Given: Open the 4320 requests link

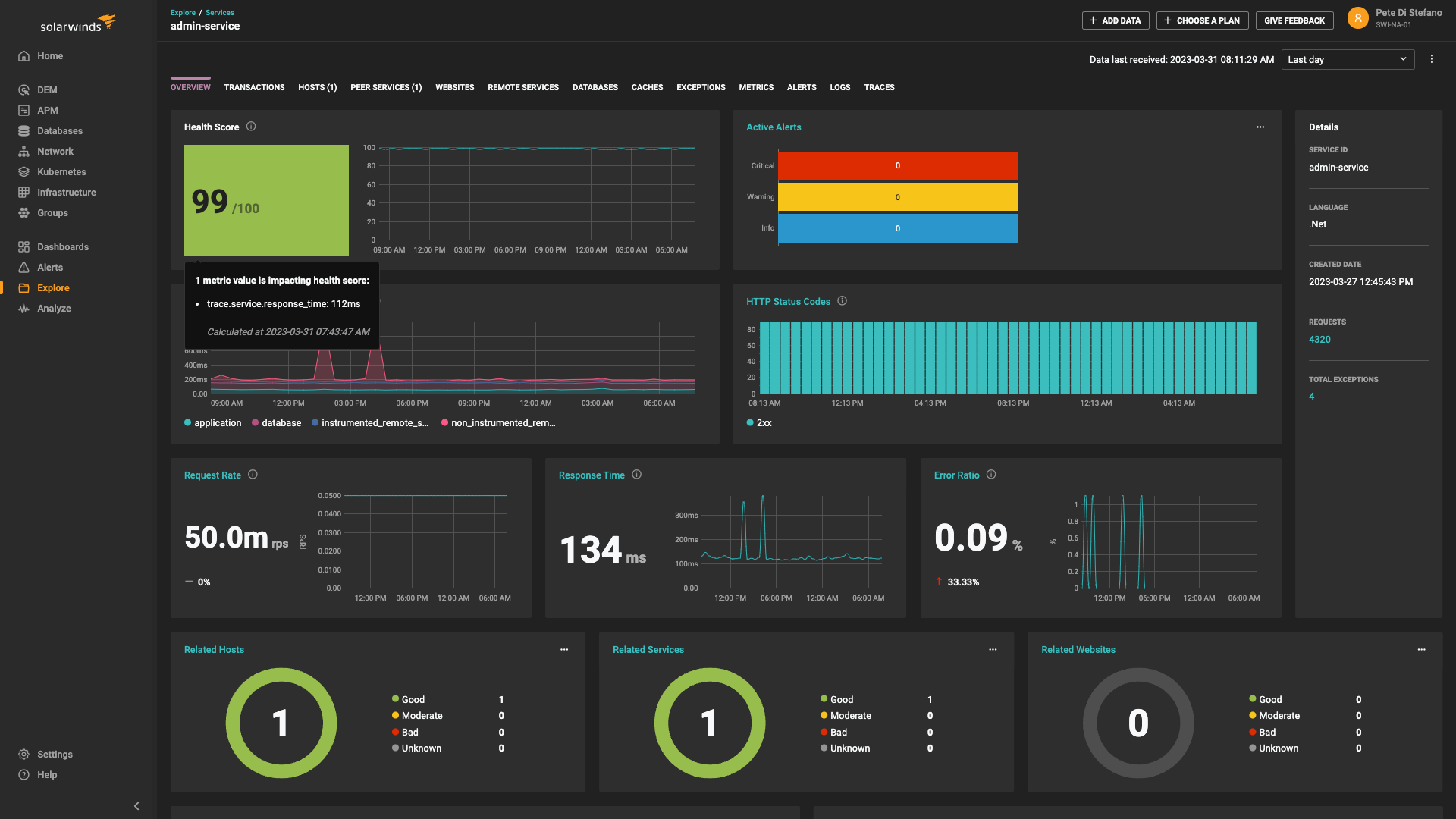Looking at the screenshot, I should click(1319, 340).
